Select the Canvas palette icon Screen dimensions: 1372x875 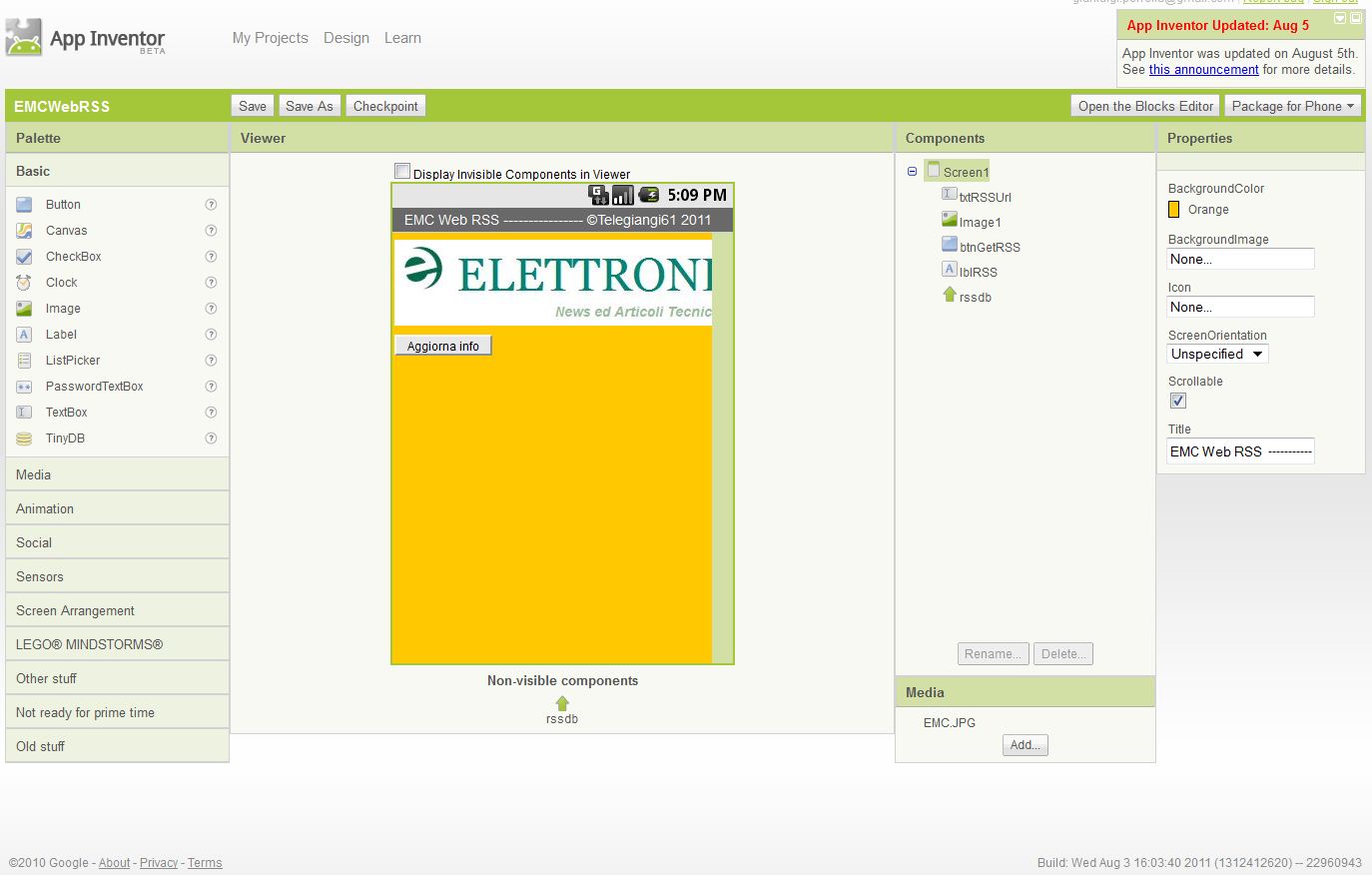(x=24, y=231)
